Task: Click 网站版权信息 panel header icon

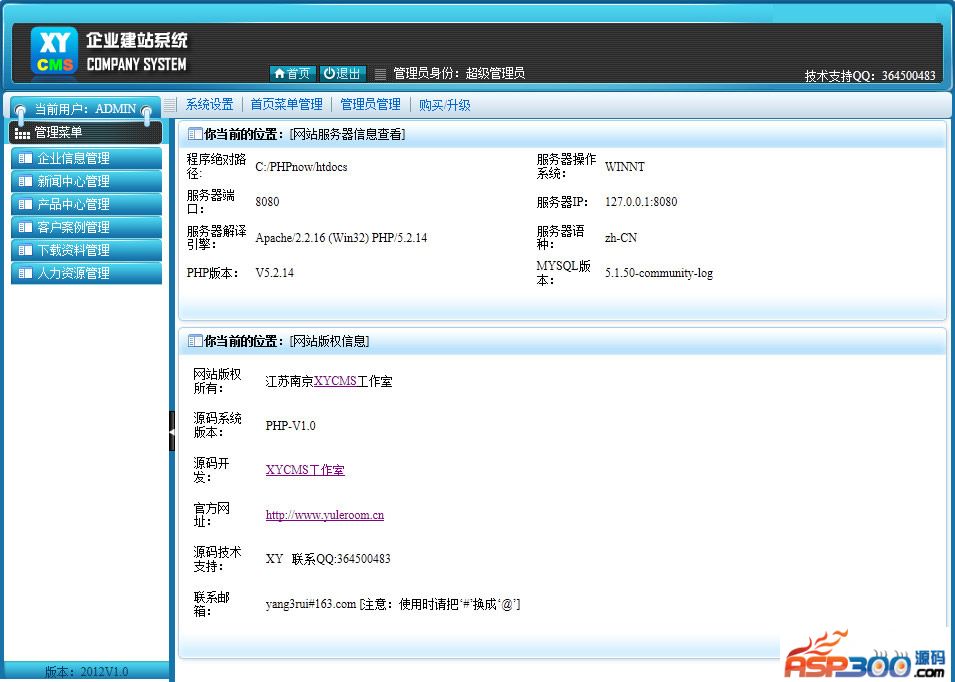Action: [195, 341]
